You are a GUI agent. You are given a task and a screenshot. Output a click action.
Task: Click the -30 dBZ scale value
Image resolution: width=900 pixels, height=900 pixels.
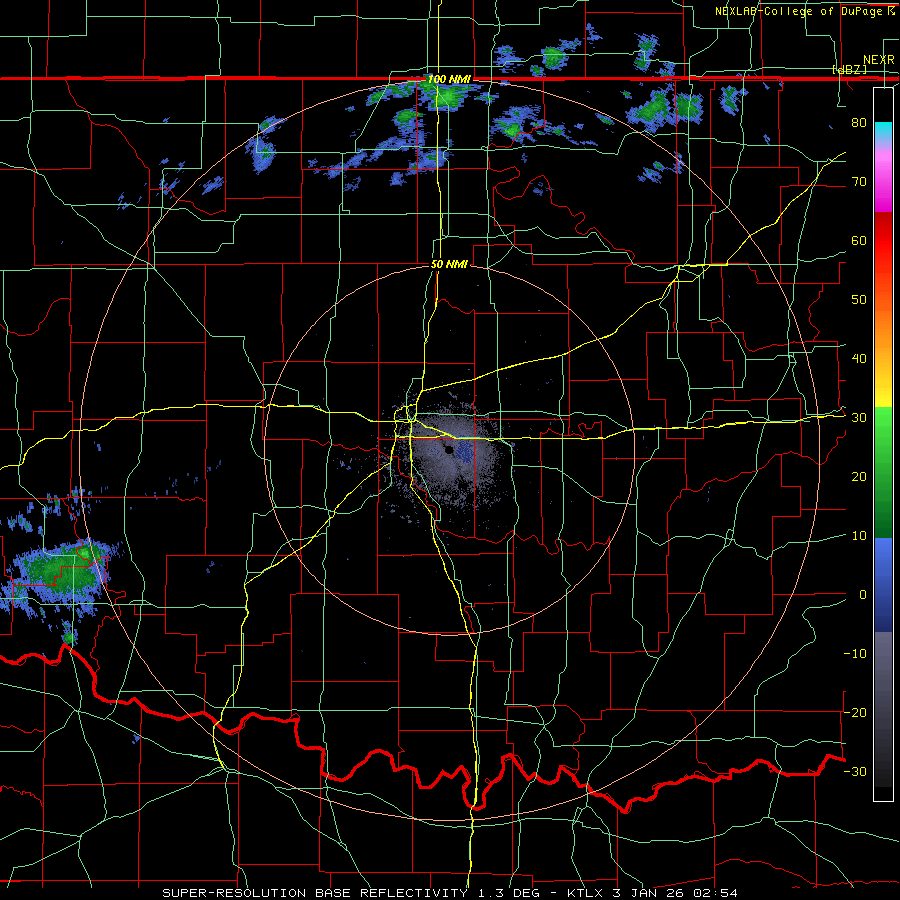click(x=855, y=771)
